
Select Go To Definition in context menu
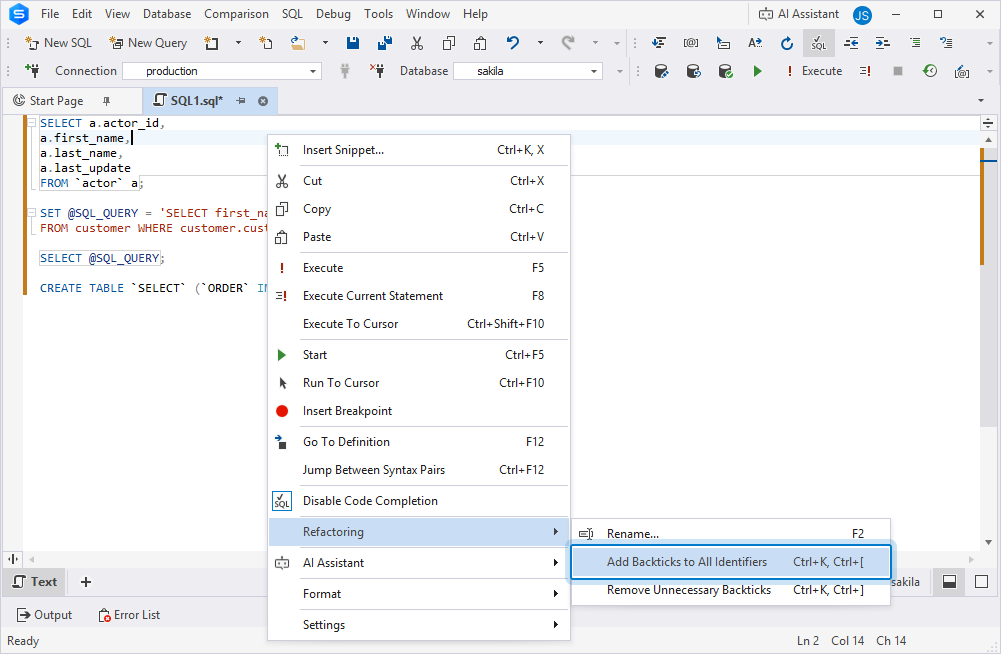[418, 441]
